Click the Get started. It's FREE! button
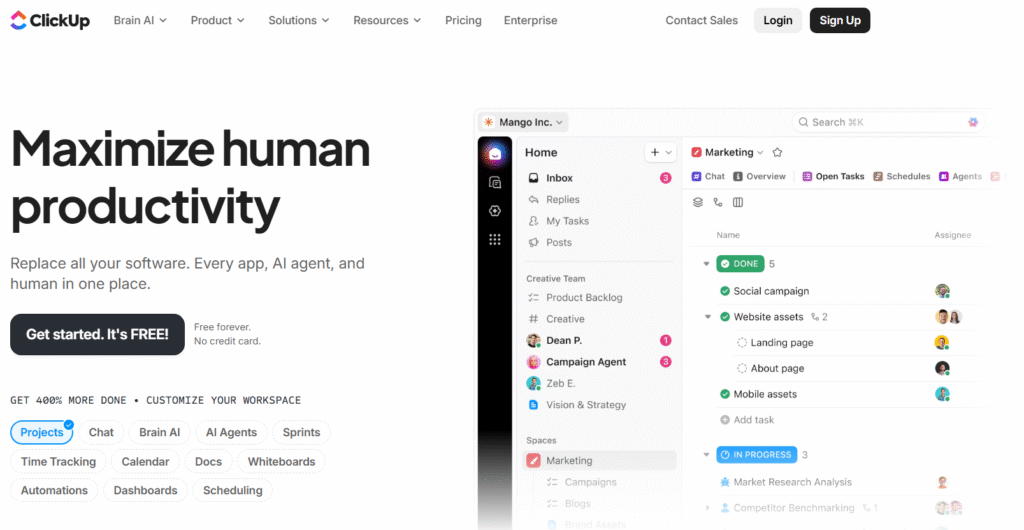The image size is (1024, 530). (97, 334)
